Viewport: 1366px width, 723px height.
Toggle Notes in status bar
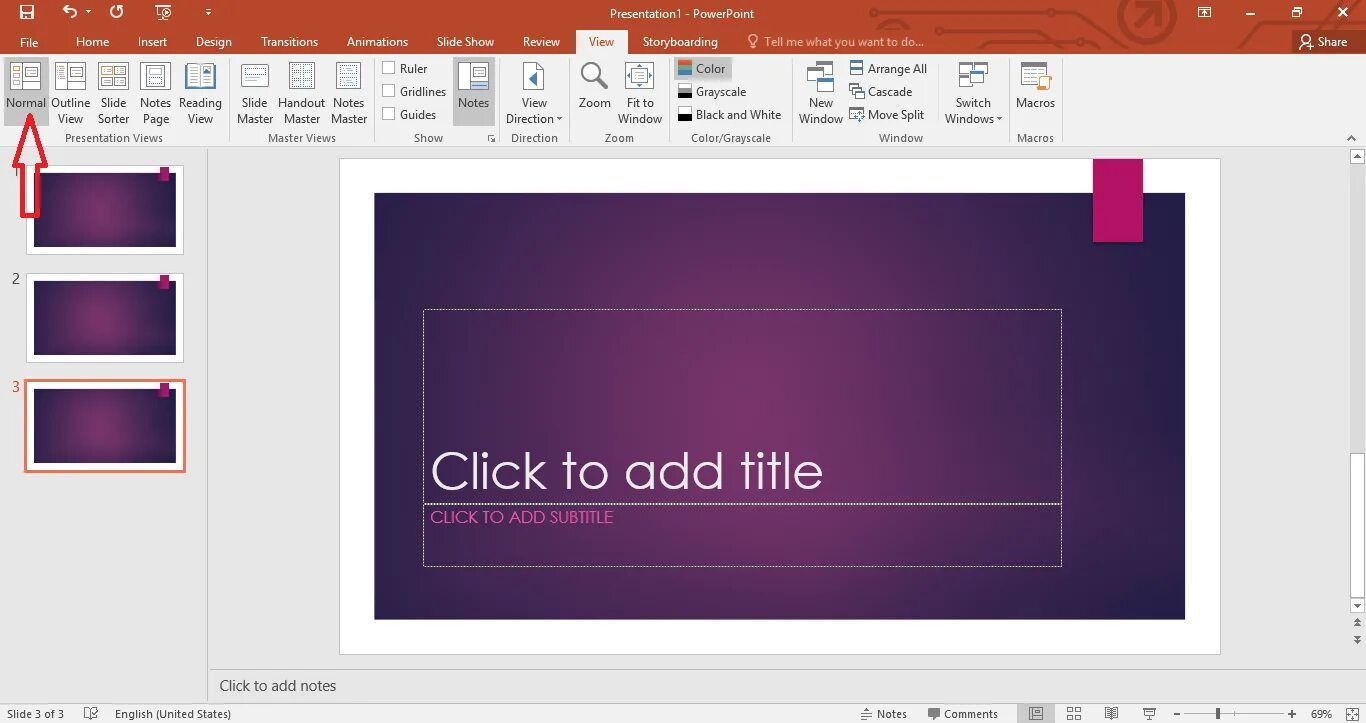tap(883, 714)
